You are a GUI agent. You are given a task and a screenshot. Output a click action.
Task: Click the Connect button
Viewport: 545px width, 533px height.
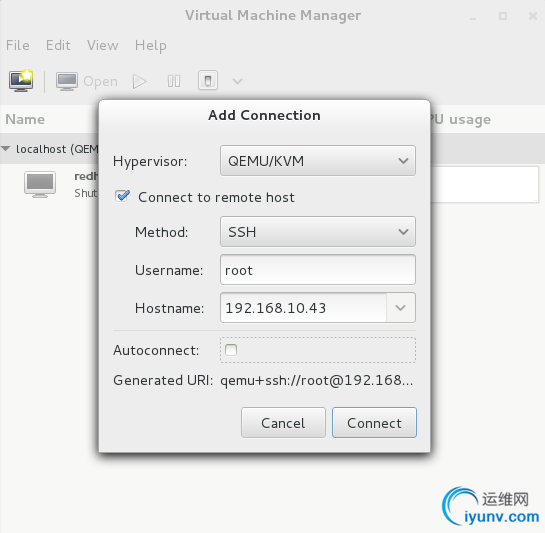pos(374,423)
